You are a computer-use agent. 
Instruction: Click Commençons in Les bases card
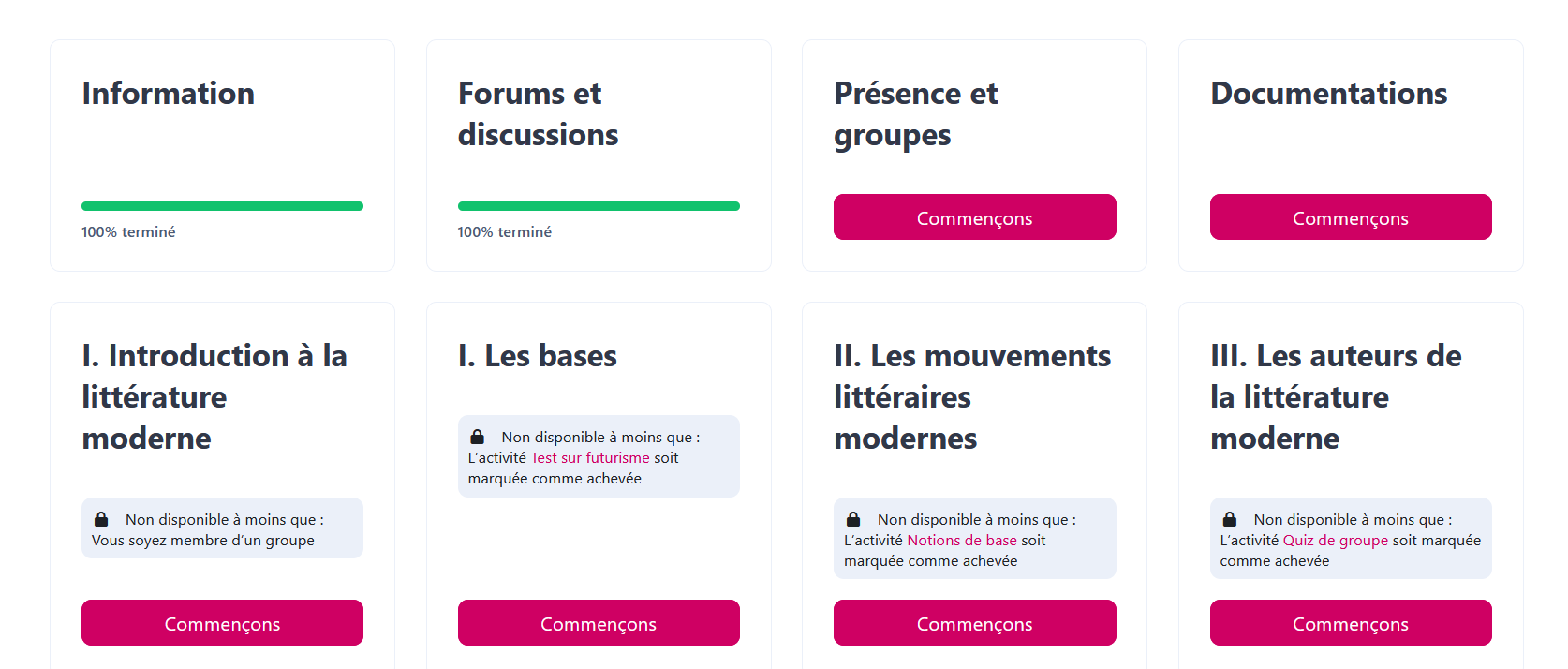point(599,623)
